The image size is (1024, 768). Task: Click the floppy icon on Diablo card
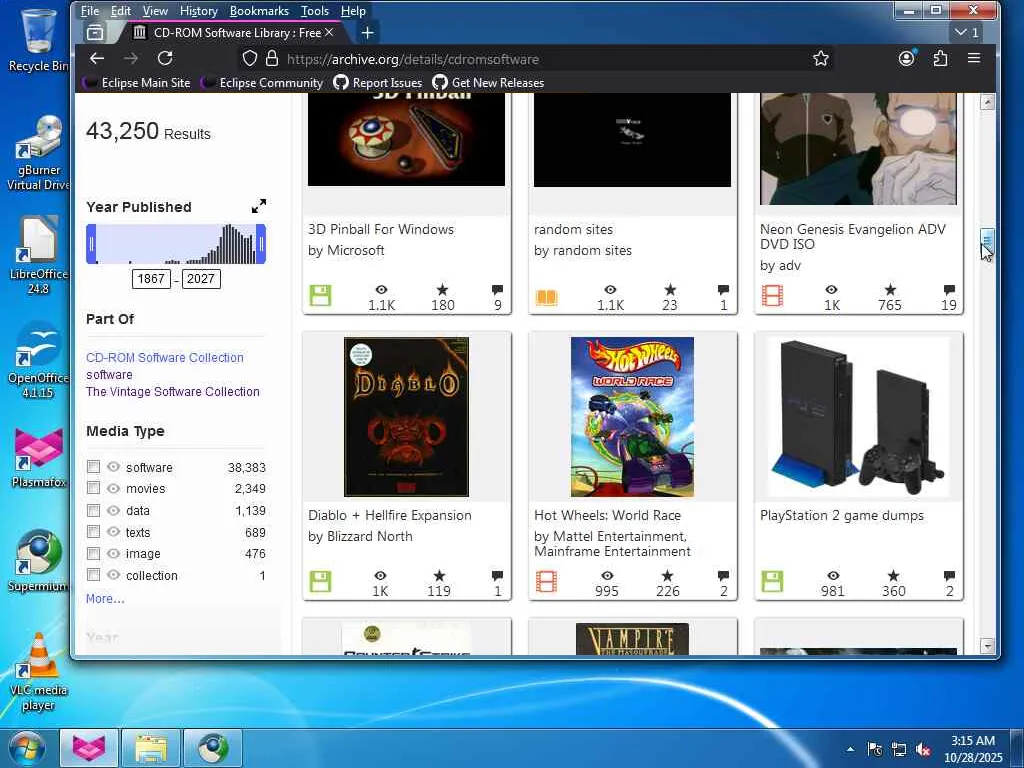click(x=320, y=581)
